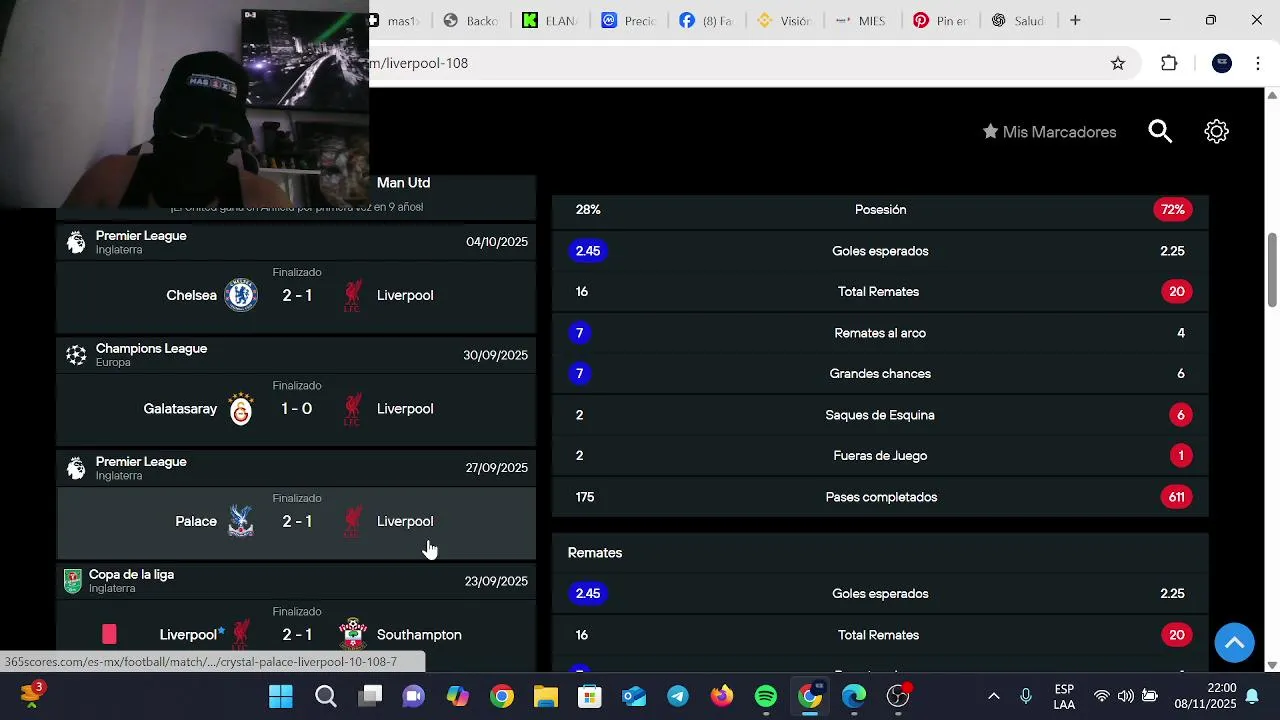Screen dimensions: 1280x720
Task: Select the Total Remates 20 top value
Action: tap(1177, 292)
